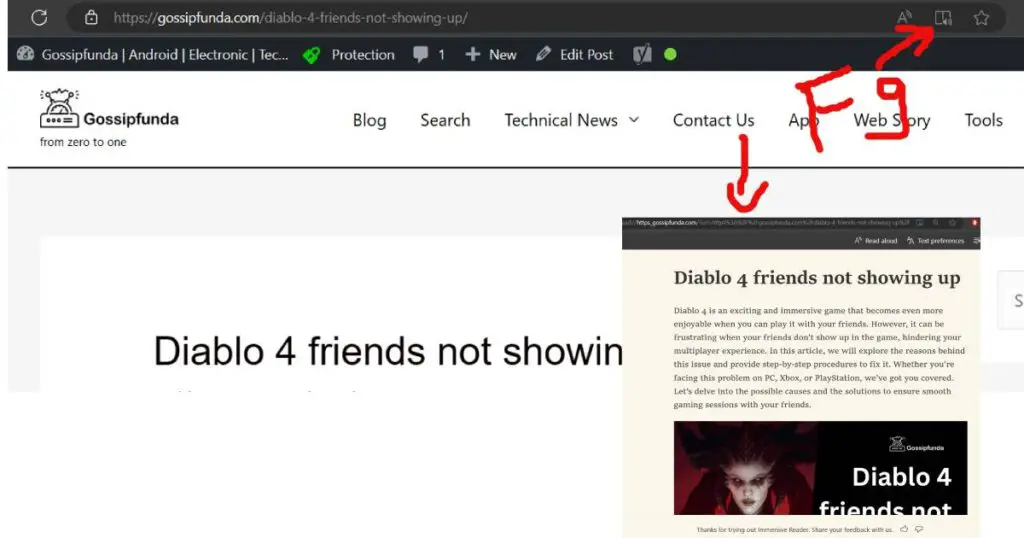Click Read aloud in reader preview
1024x538 pixels.
tap(876, 241)
